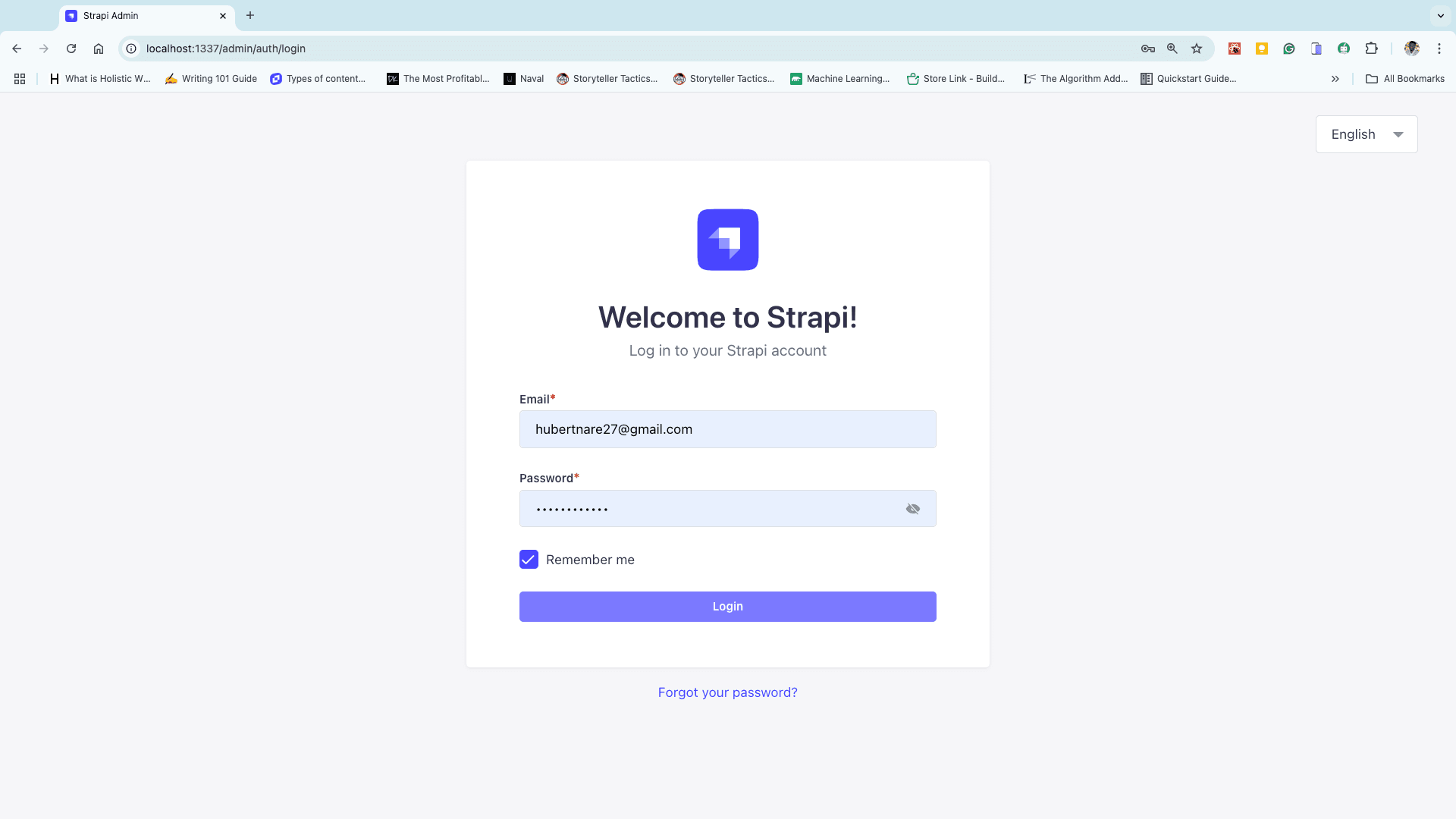Image resolution: width=1456 pixels, height=819 pixels.
Task: Click the Welcome to Strapi! heading
Action: click(x=728, y=318)
